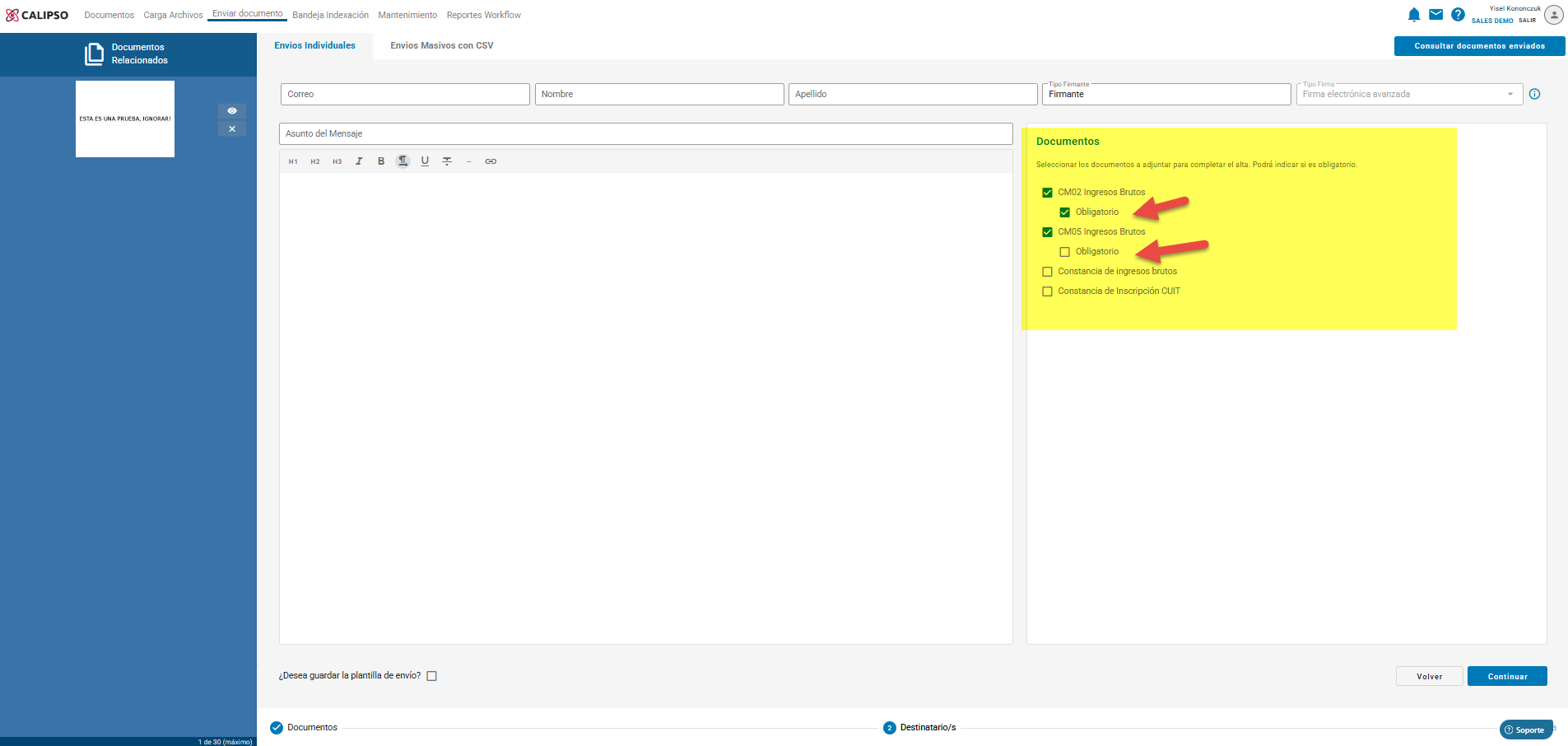Open notifications bell icon
The image size is (1568, 746).
1414,15
